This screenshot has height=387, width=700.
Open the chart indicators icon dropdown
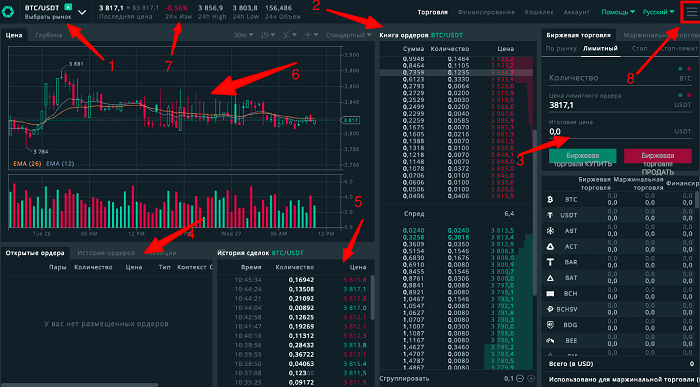(x=291, y=35)
